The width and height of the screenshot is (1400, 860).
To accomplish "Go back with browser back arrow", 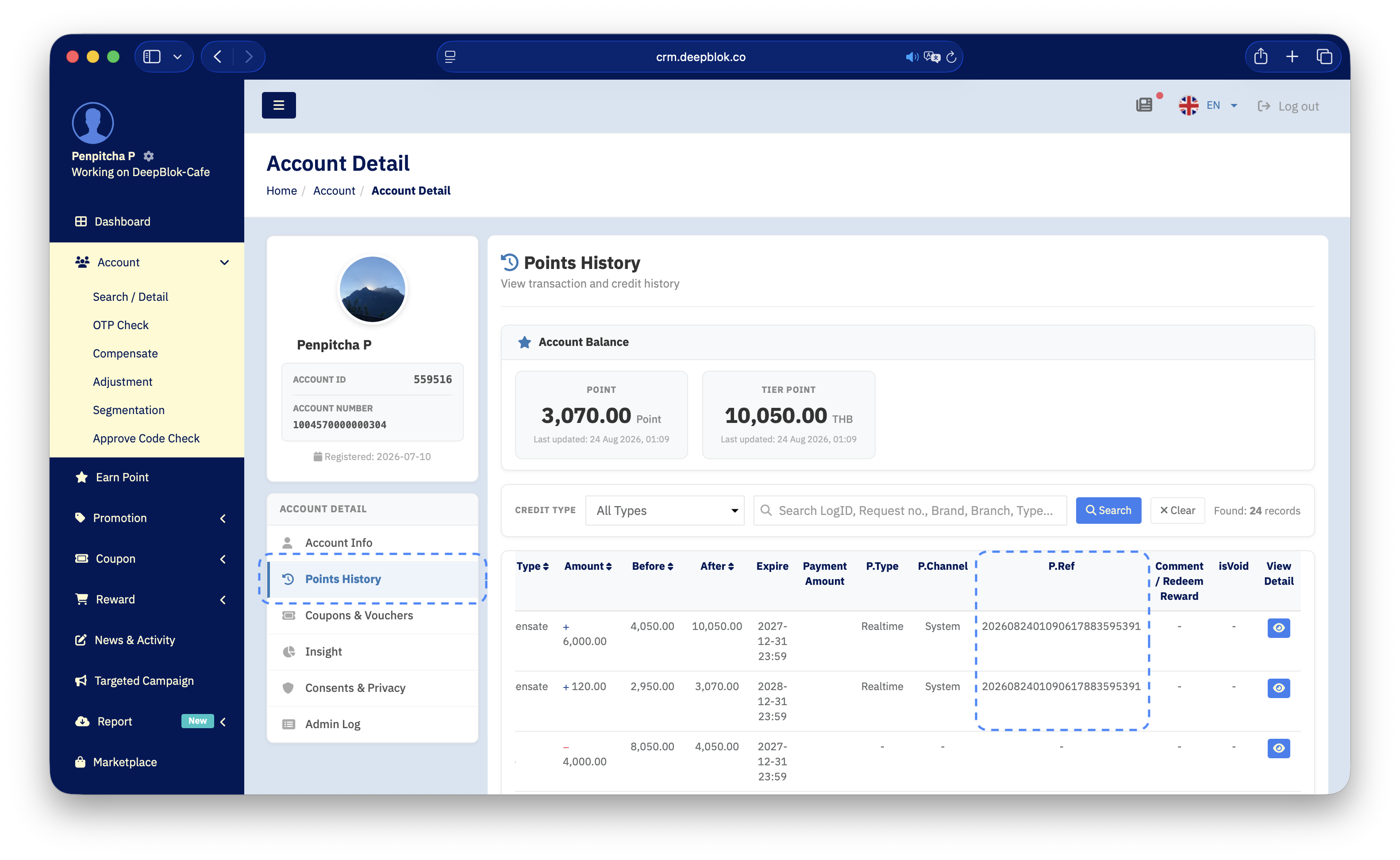I will (x=218, y=56).
